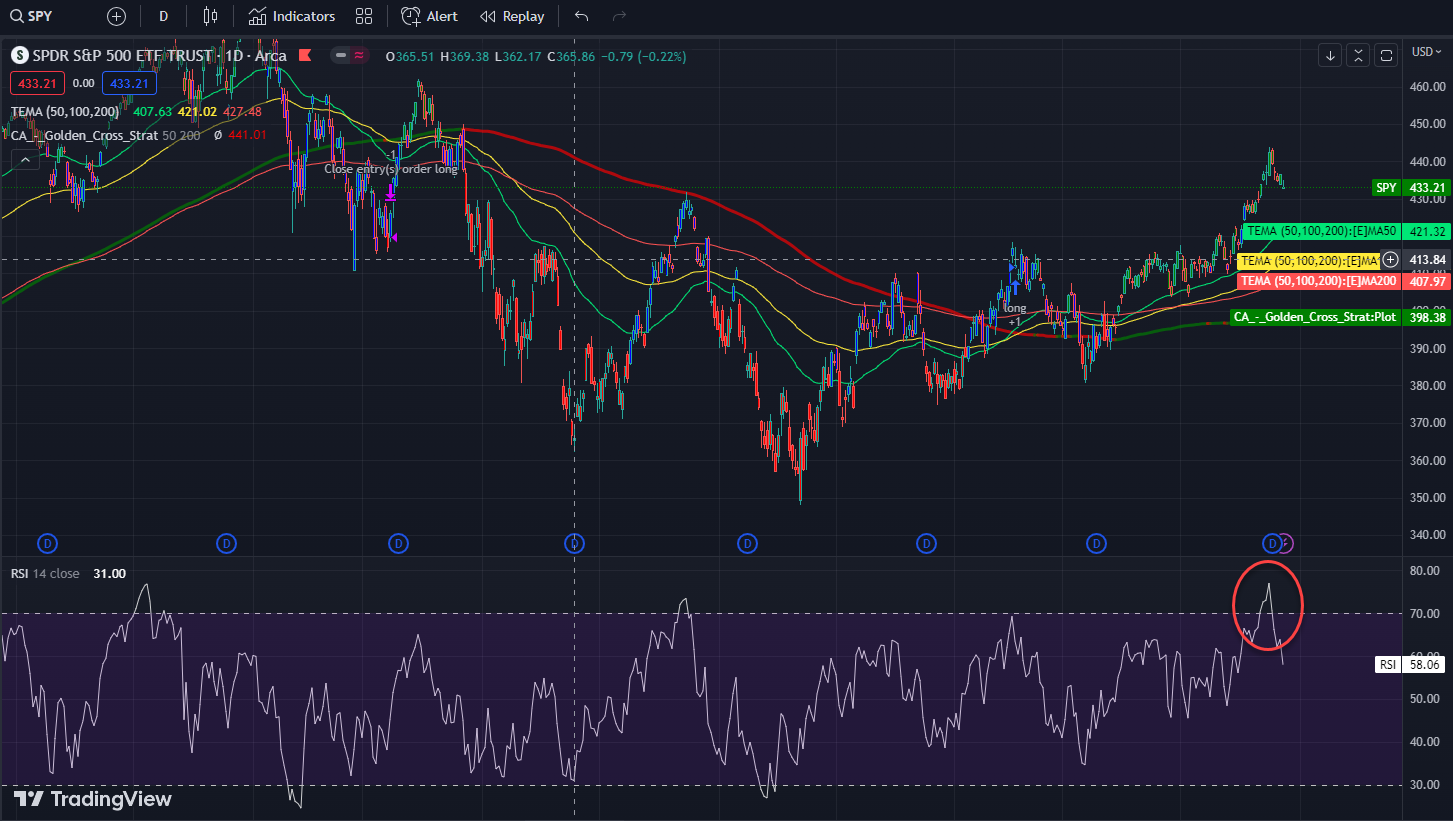Click the 460.00 price scale label
Viewport: 1453px width, 821px height.
click(x=1427, y=87)
